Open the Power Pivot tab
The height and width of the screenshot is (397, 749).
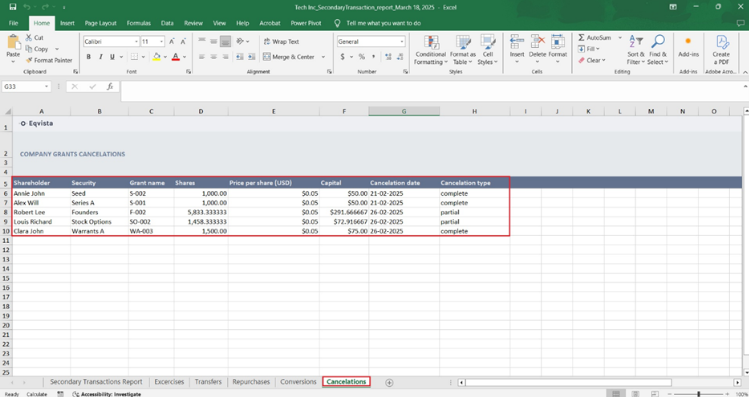(306, 23)
